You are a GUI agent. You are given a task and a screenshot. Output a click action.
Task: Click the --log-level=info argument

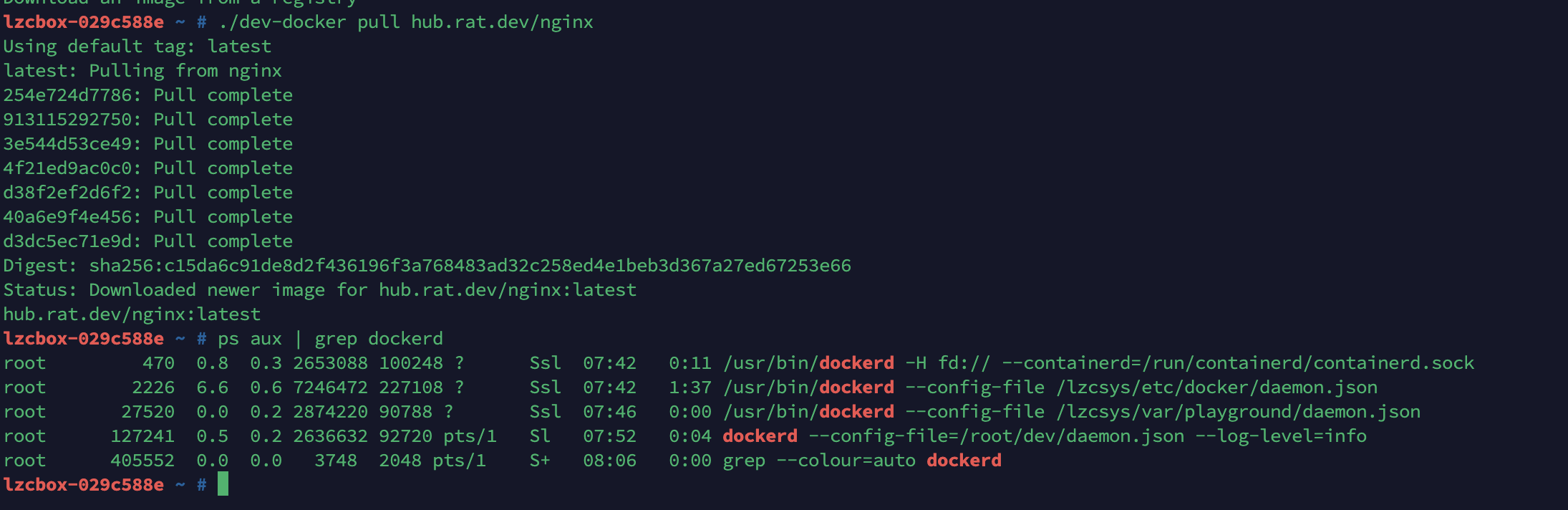pyautogui.click(x=1281, y=436)
